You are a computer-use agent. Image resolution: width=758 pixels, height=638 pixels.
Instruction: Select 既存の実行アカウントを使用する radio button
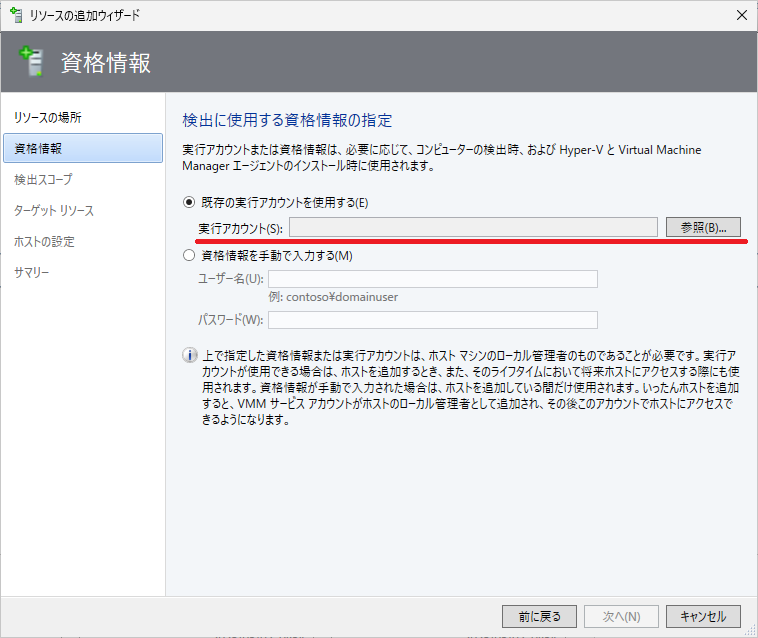point(189,202)
